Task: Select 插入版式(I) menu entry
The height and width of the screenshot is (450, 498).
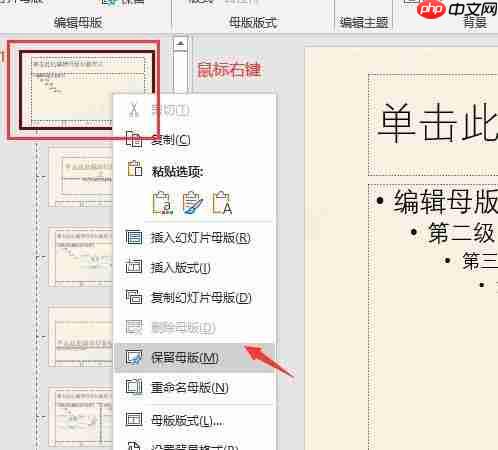Action: coord(194,267)
